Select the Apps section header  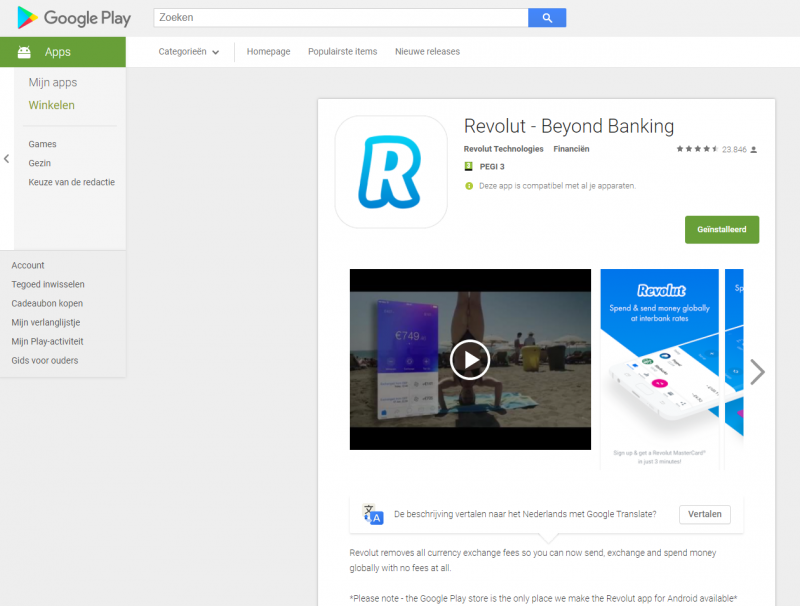click(x=63, y=52)
